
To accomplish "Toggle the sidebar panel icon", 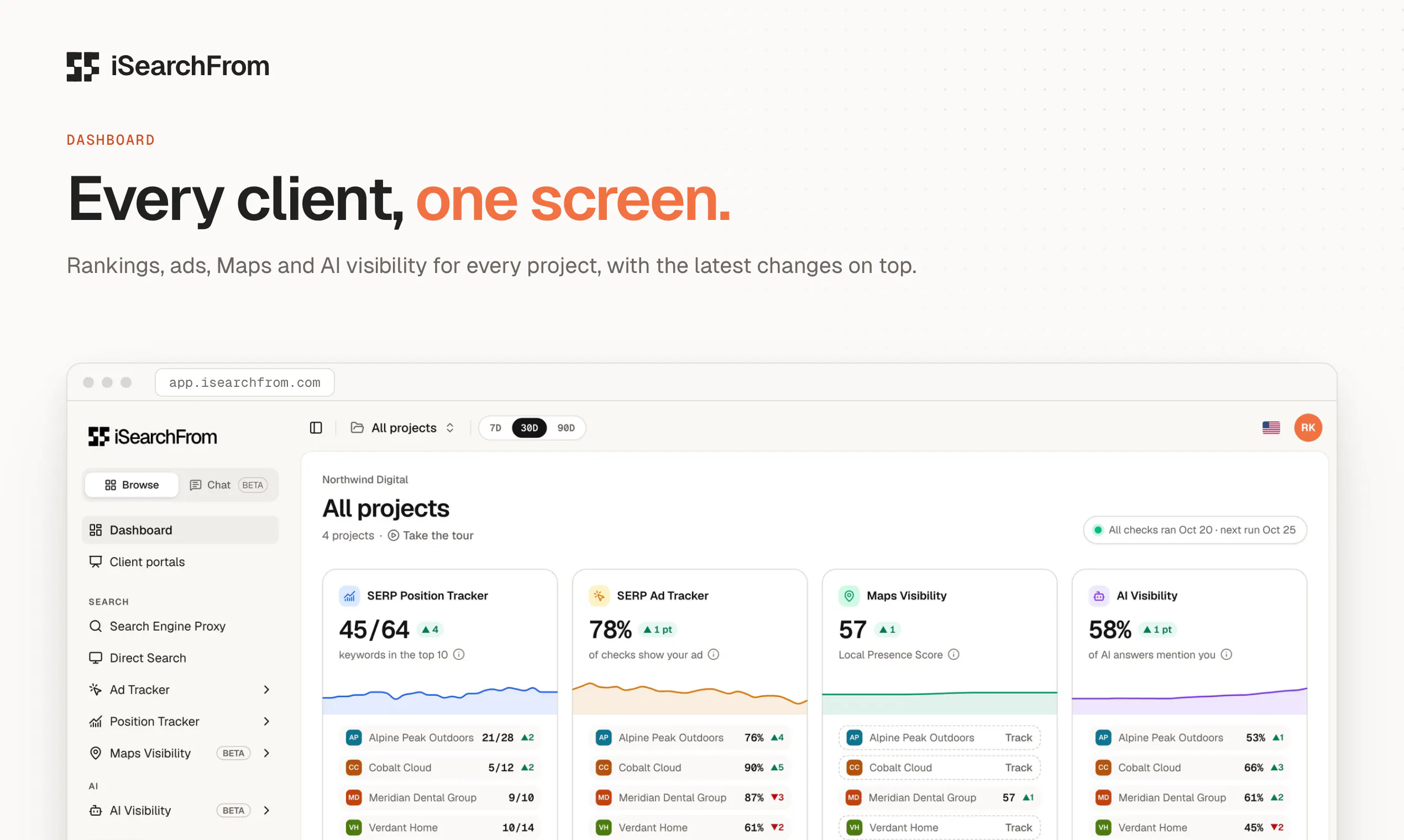I will tap(316, 428).
